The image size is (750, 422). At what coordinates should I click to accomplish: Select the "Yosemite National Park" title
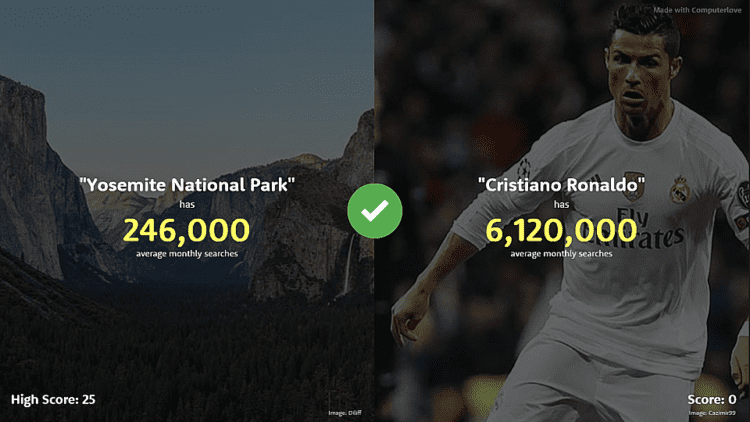click(x=187, y=185)
